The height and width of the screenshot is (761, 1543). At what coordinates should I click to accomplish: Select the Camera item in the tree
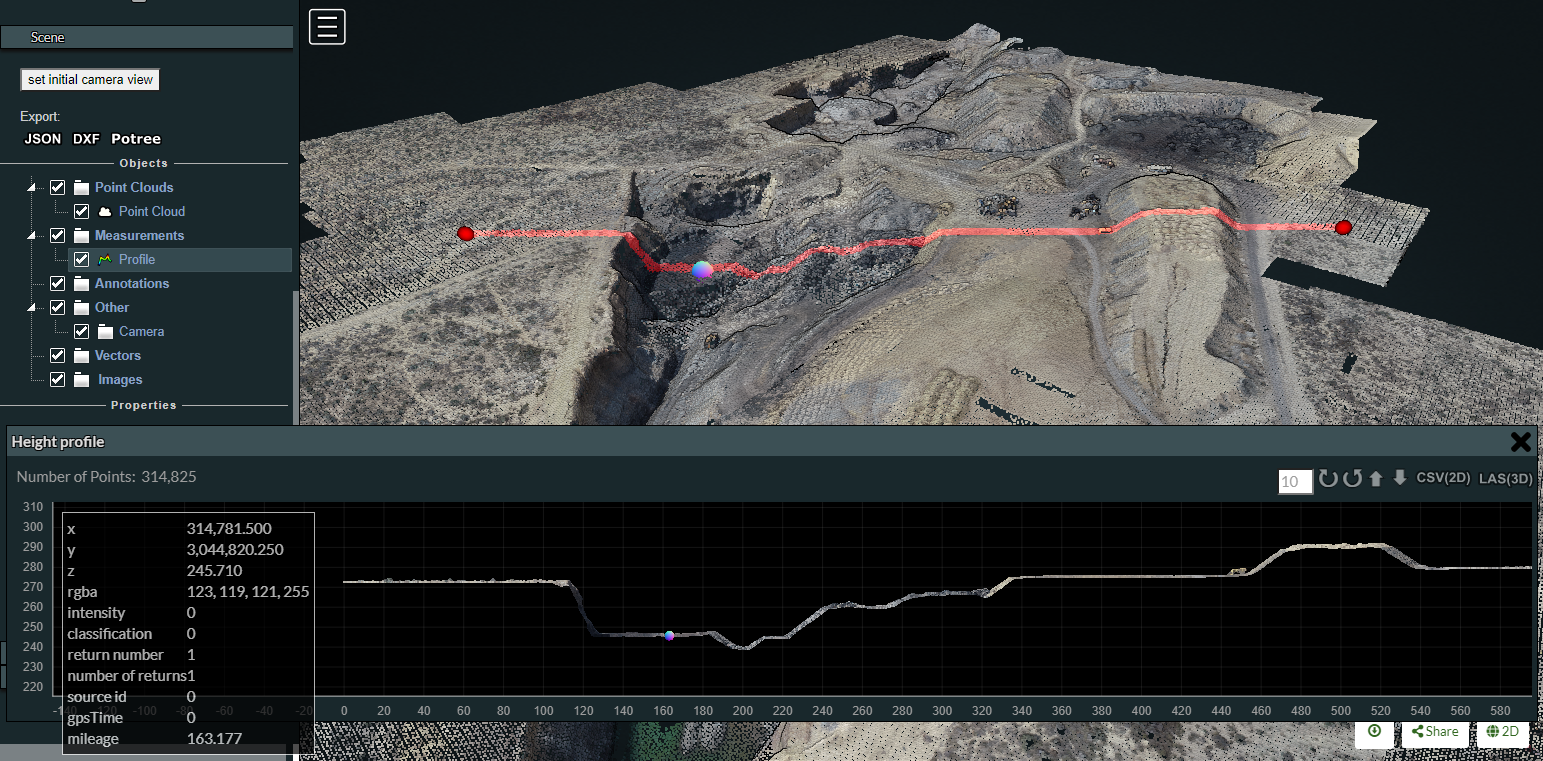pos(141,331)
